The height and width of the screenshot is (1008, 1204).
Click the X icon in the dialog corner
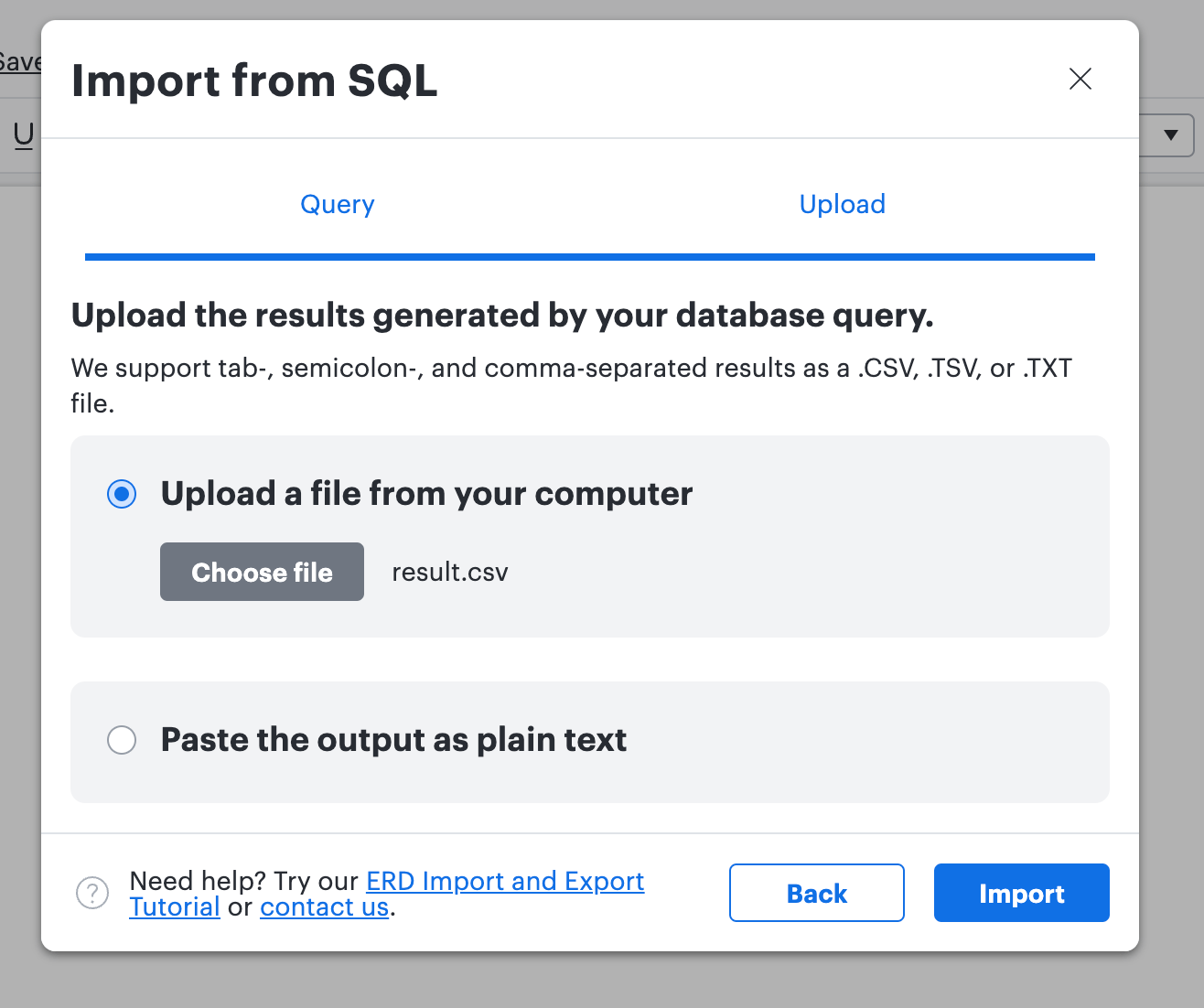pos(1080,80)
